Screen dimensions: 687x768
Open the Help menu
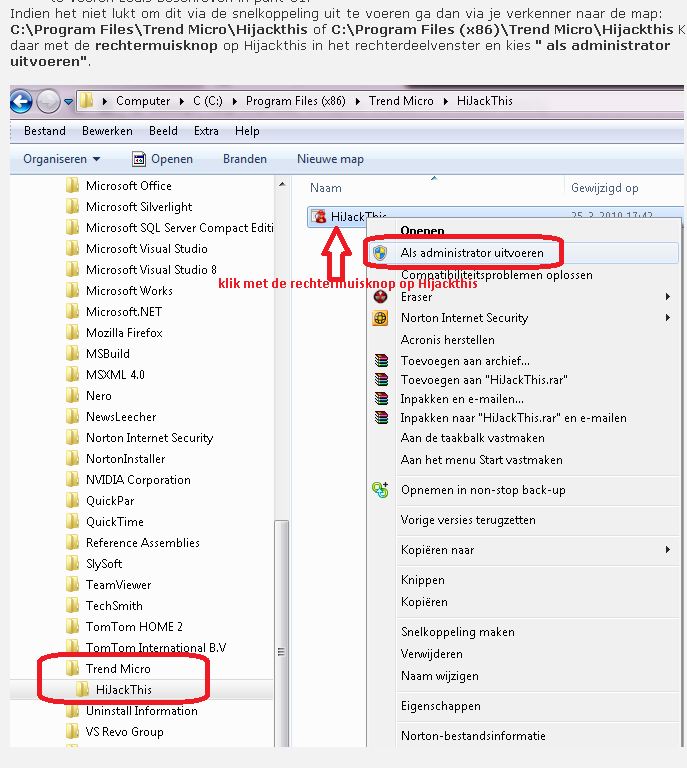pyautogui.click(x=247, y=131)
